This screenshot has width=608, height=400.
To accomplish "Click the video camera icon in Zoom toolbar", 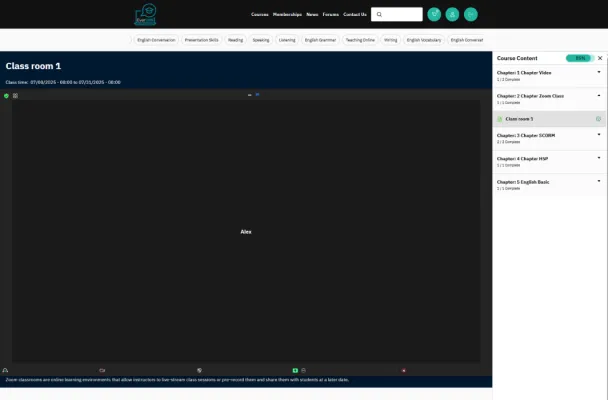I will pos(102,370).
